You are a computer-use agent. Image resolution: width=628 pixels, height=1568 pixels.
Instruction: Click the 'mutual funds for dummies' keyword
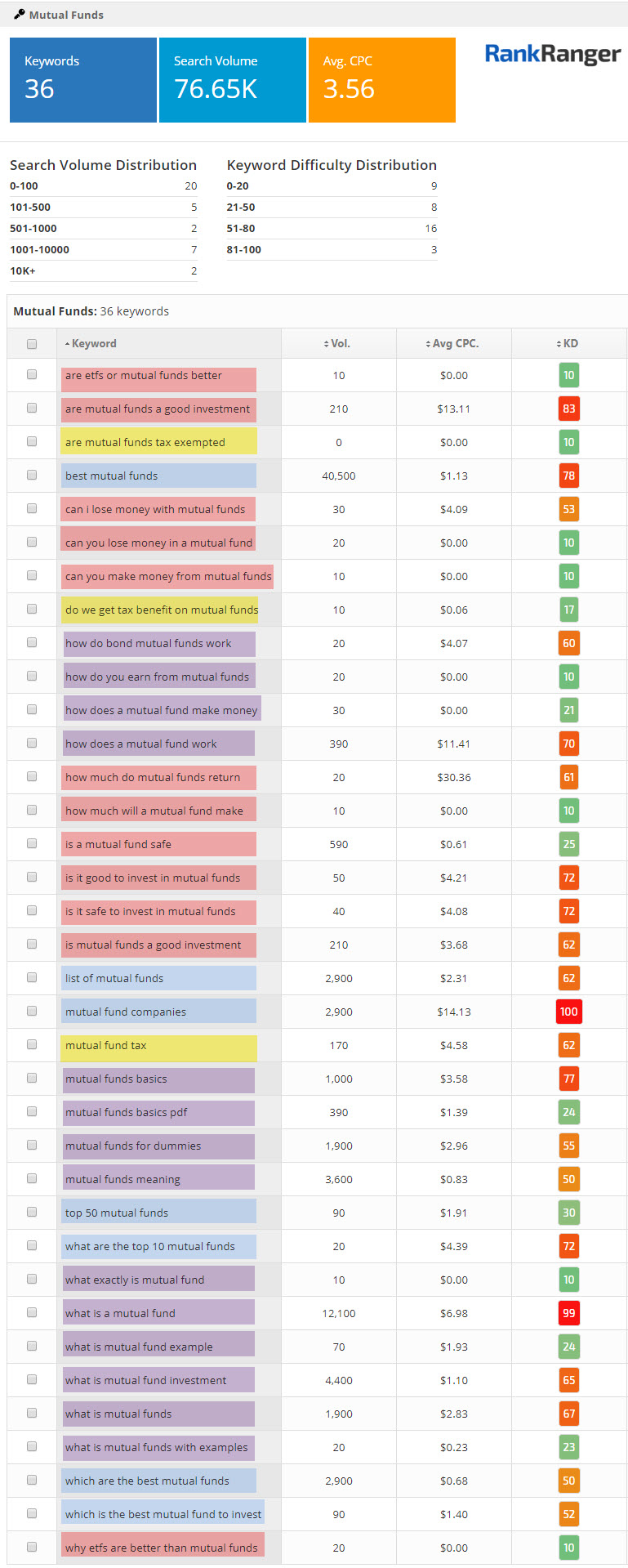(133, 1146)
